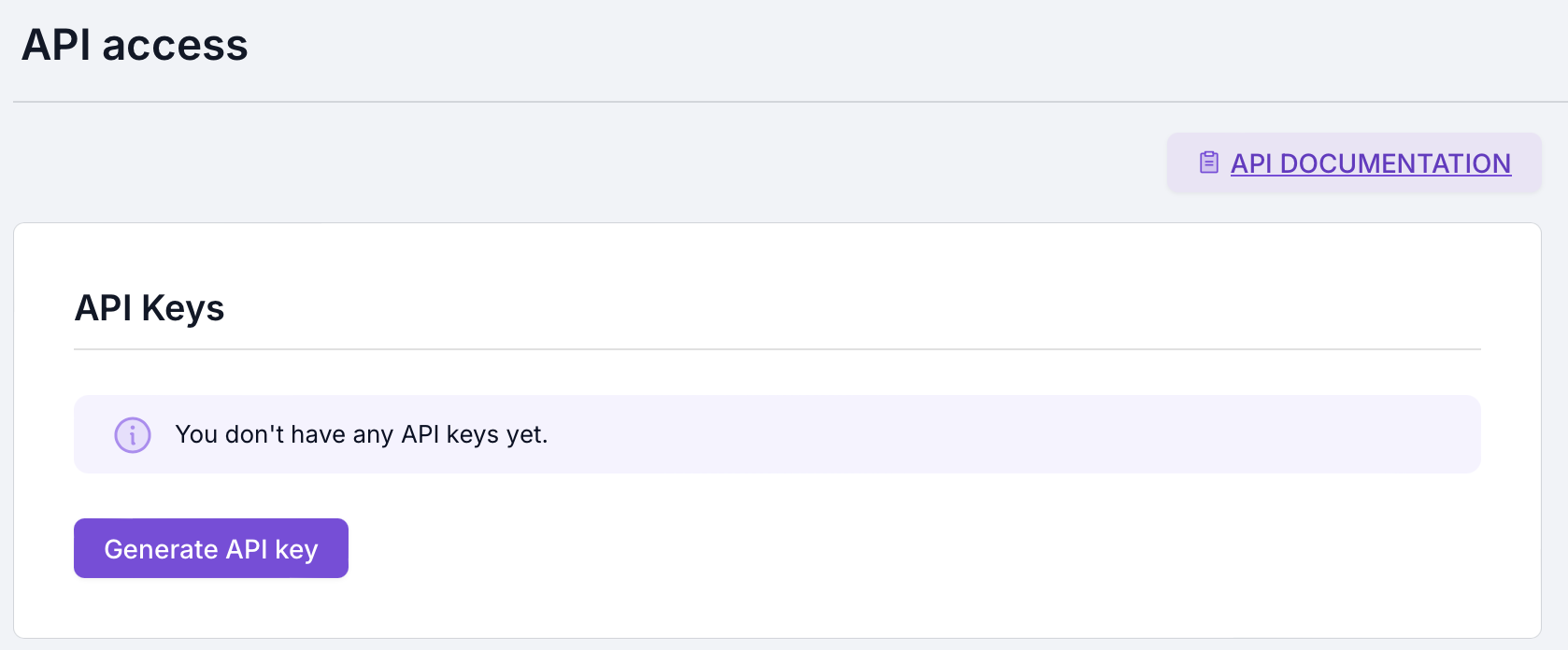Click the word 'access' in the page header
The image size is (1568, 650).
(x=175, y=45)
